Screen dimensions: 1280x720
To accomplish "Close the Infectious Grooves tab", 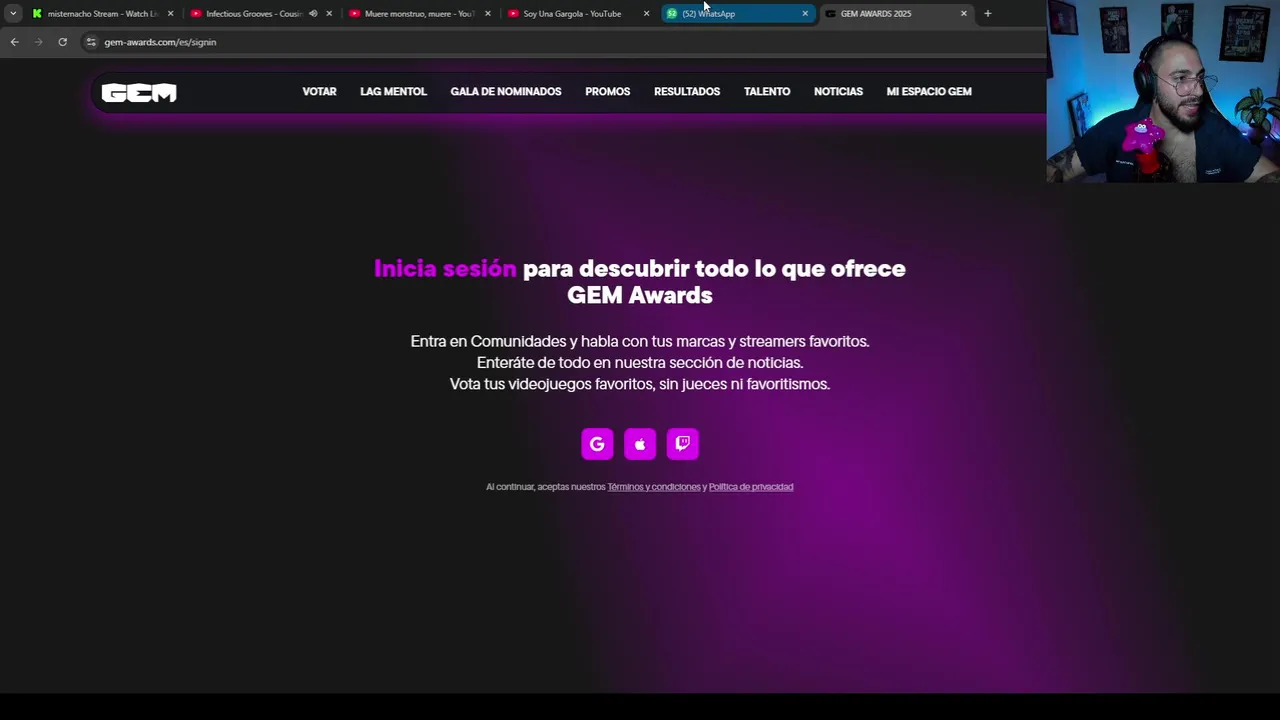I will [x=329, y=14].
